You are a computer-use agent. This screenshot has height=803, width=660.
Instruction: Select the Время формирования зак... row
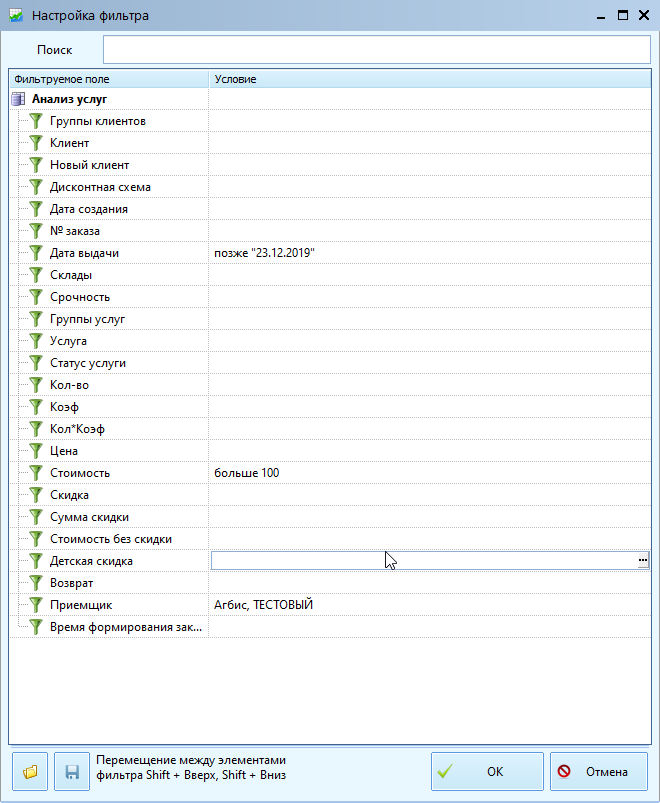click(330, 627)
